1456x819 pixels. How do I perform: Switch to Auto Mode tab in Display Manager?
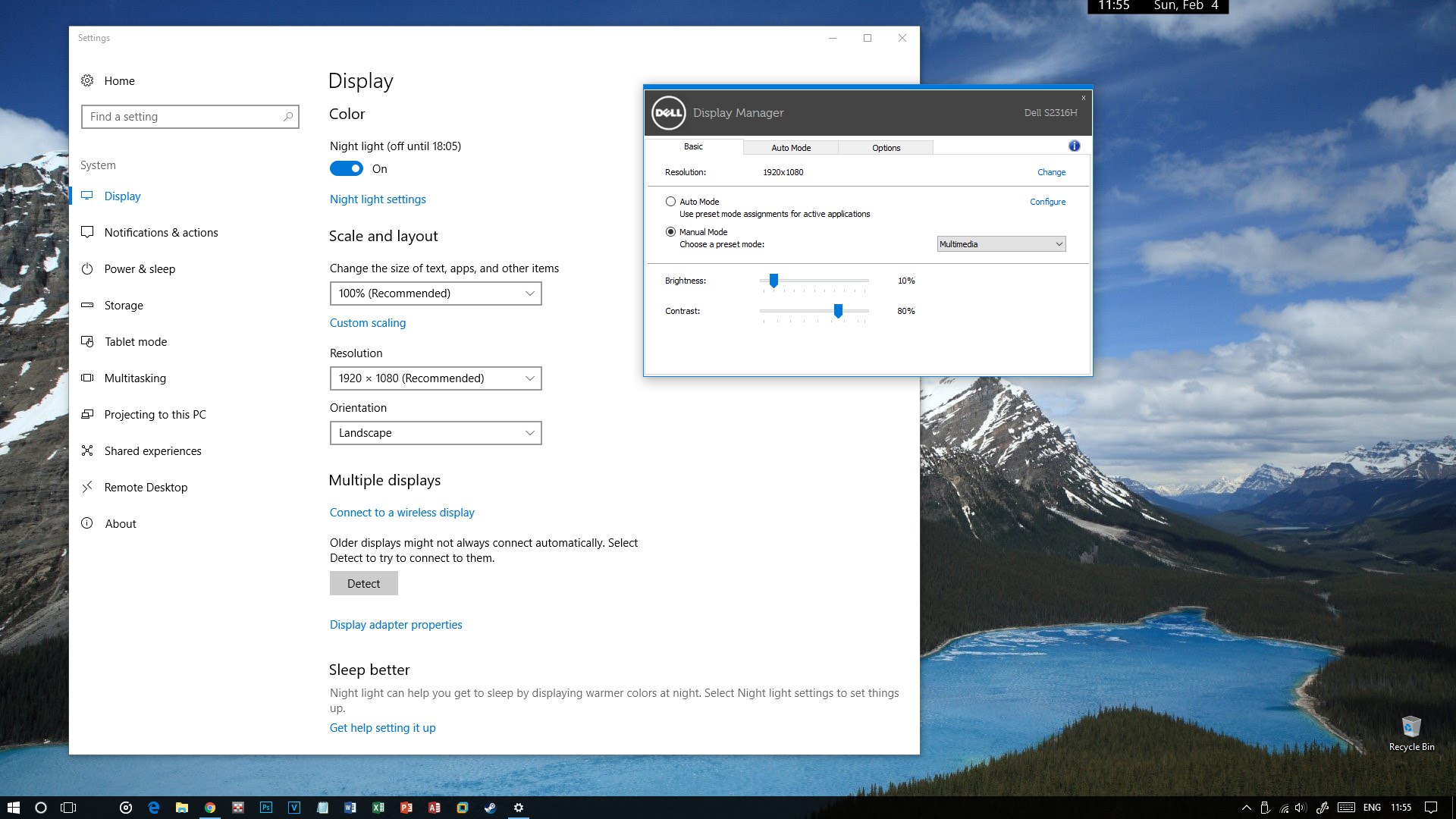pyautogui.click(x=790, y=147)
